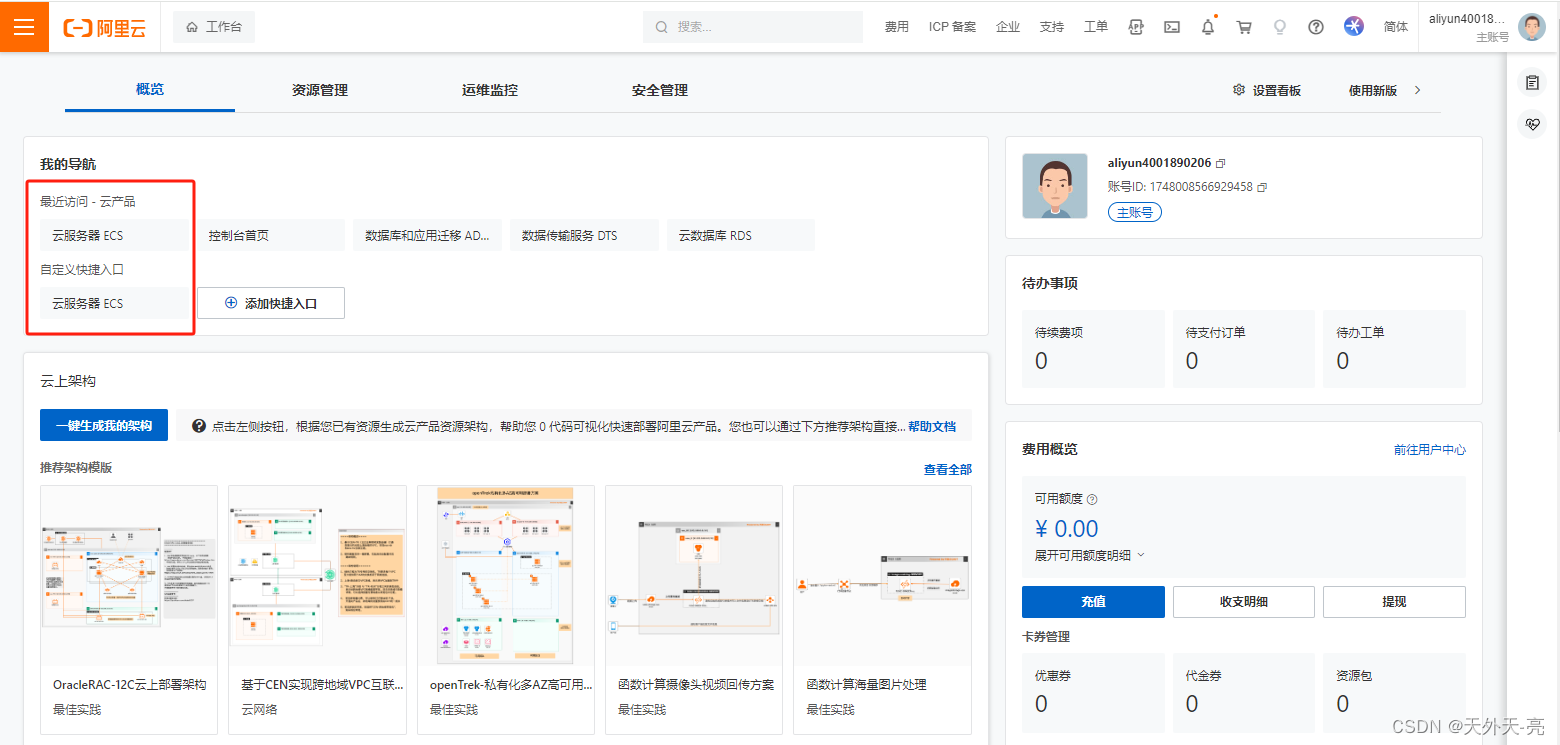The image size is (1560, 745).
Task: Open the orange hamburger menu
Action: click(x=24, y=27)
